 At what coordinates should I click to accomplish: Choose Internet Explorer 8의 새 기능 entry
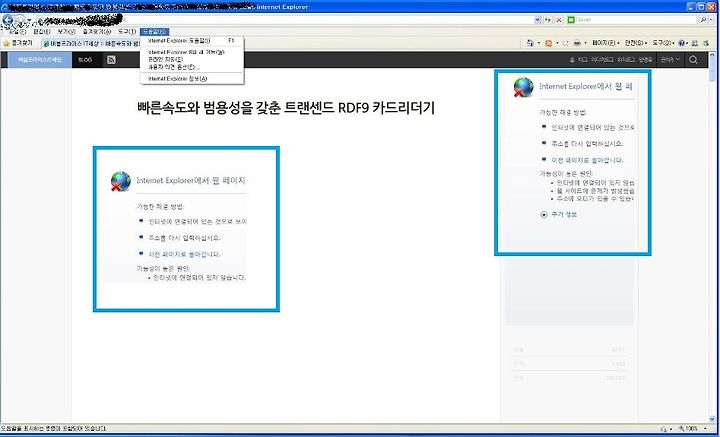pos(192,52)
